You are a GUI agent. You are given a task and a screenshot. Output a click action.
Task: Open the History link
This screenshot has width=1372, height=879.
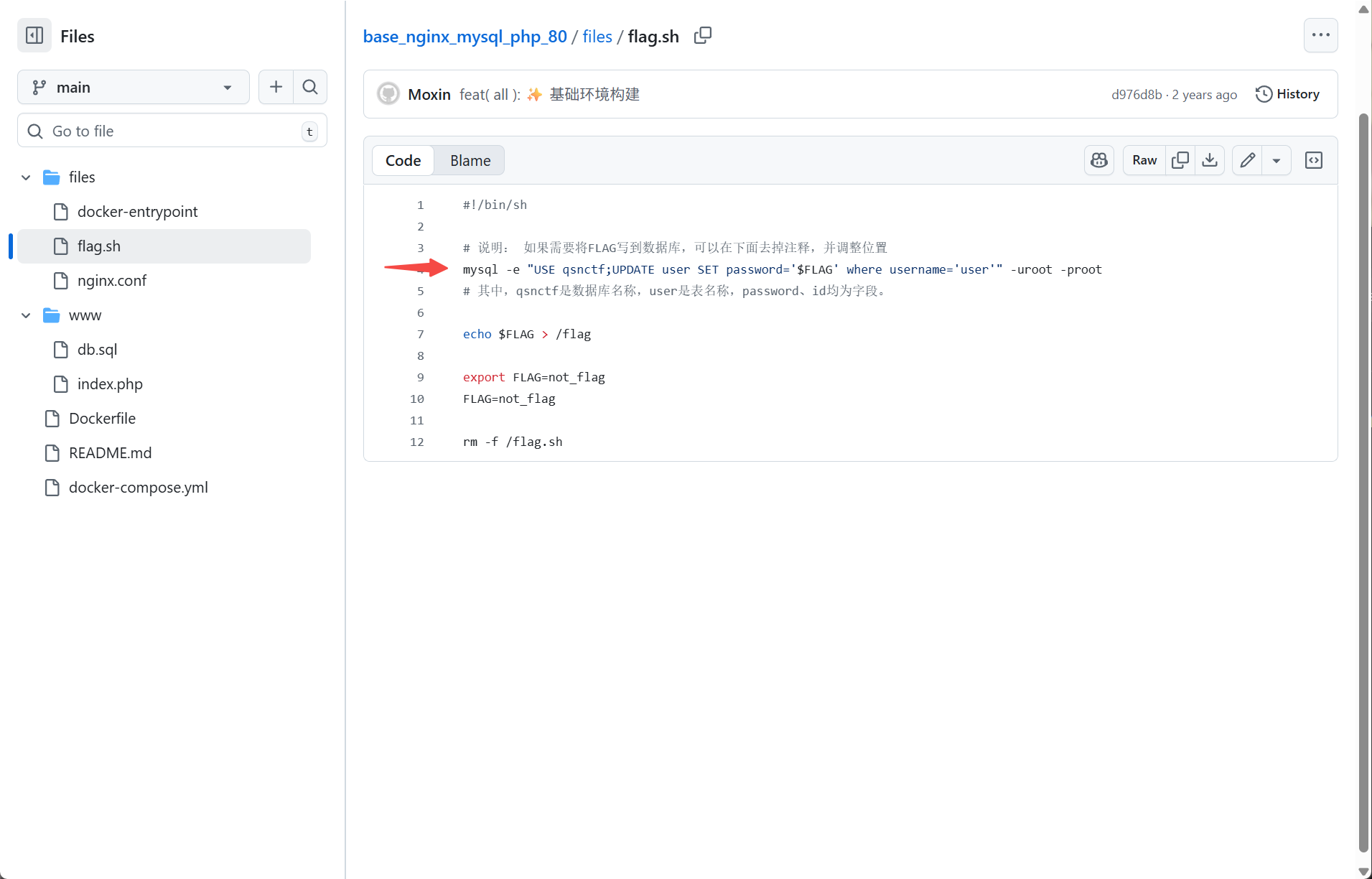coord(1288,94)
